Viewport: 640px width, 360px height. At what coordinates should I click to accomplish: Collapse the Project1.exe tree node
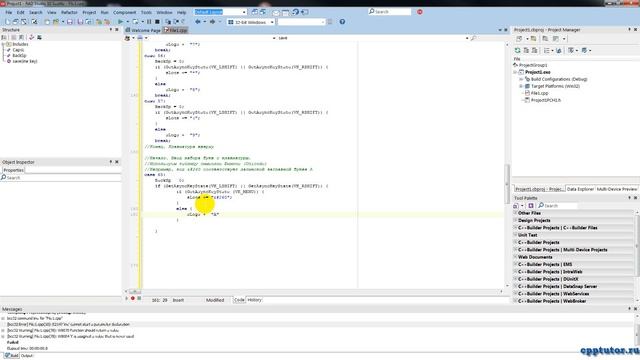pyautogui.click(x=516, y=72)
